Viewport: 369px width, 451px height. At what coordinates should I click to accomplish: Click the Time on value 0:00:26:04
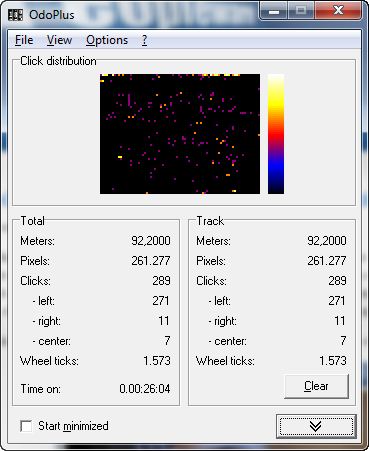point(145,389)
